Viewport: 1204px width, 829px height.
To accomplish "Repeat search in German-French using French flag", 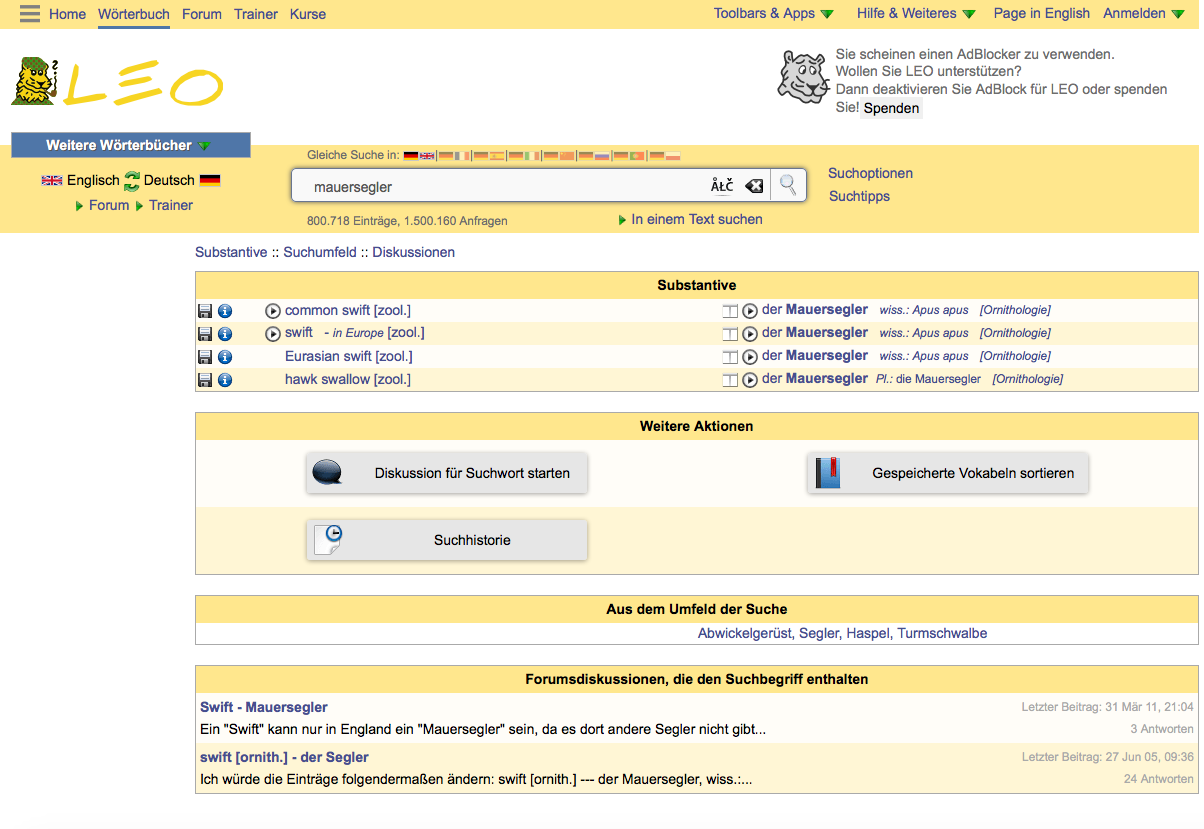I will pos(462,156).
